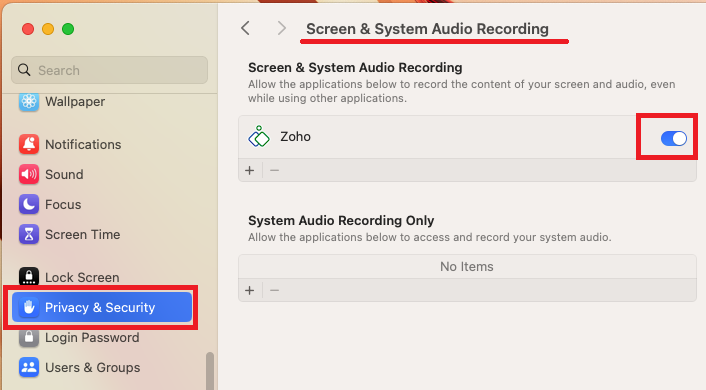Open Wallpaper settings icon
706x390 pixels.
coord(29,102)
